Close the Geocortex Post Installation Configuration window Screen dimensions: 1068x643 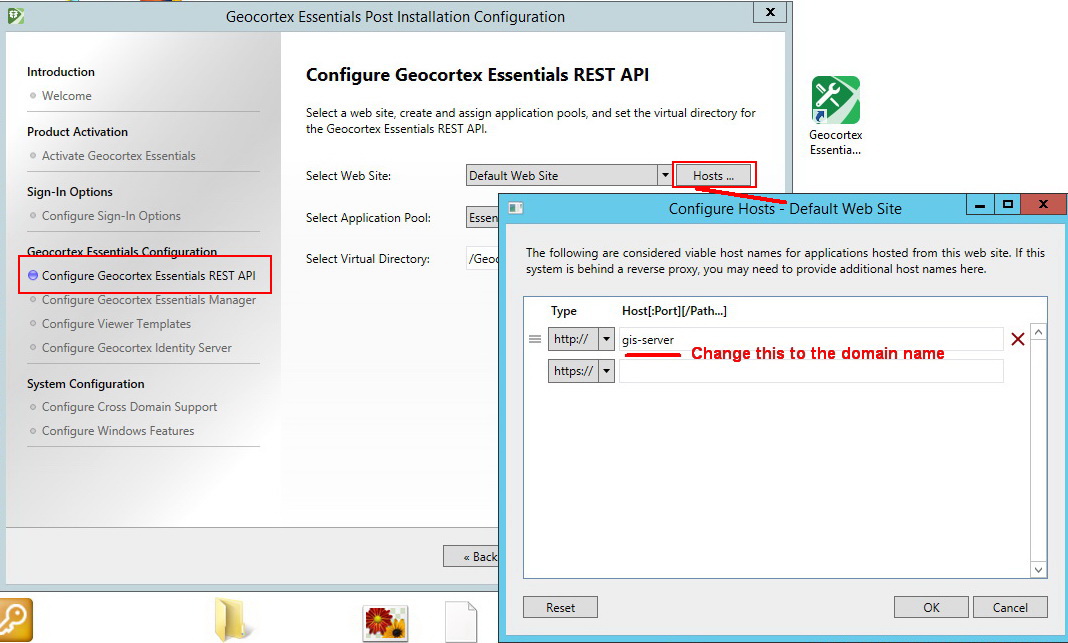[x=770, y=12]
